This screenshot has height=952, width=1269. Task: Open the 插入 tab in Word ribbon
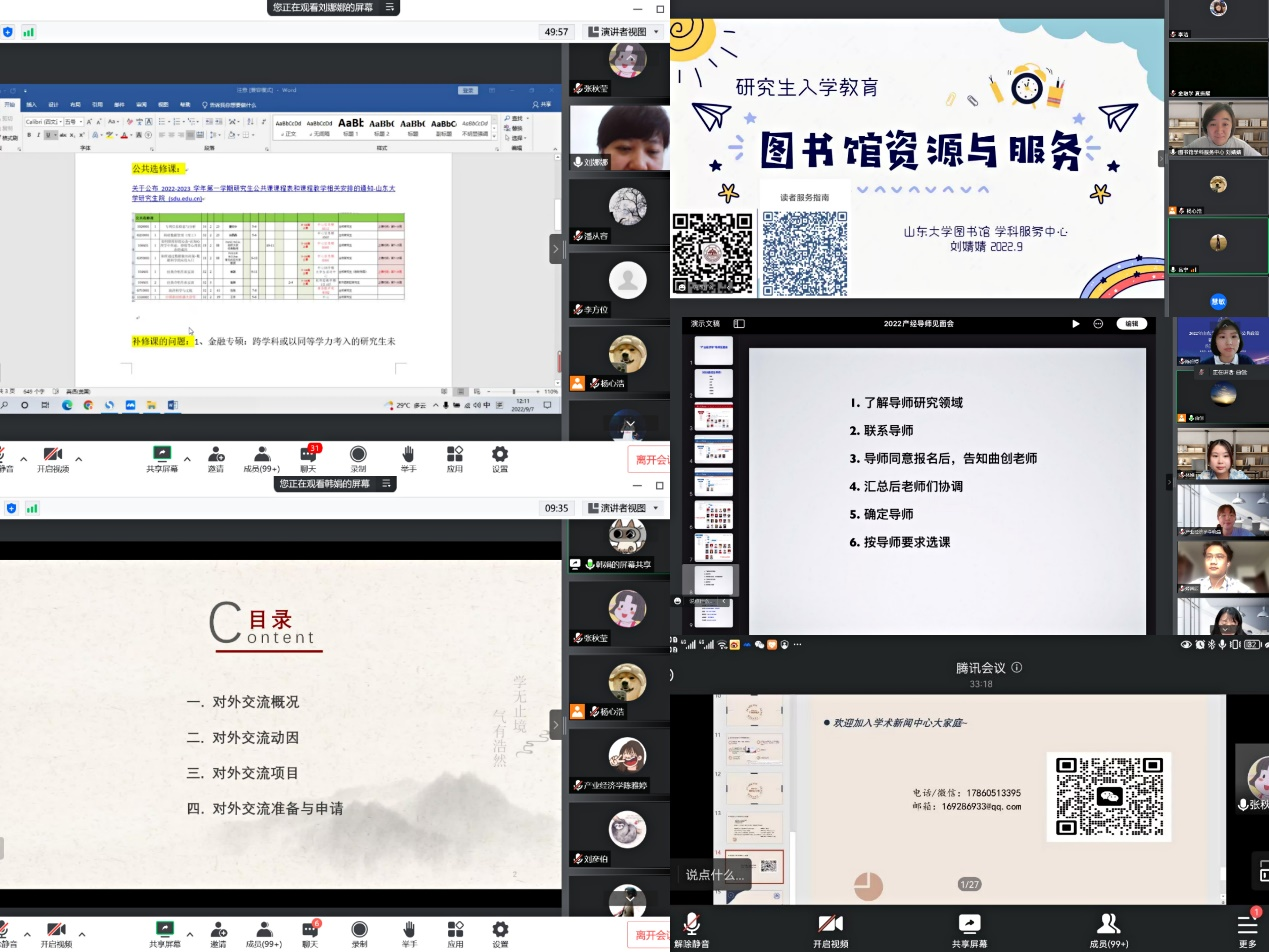pyautogui.click(x=32, y=104)
